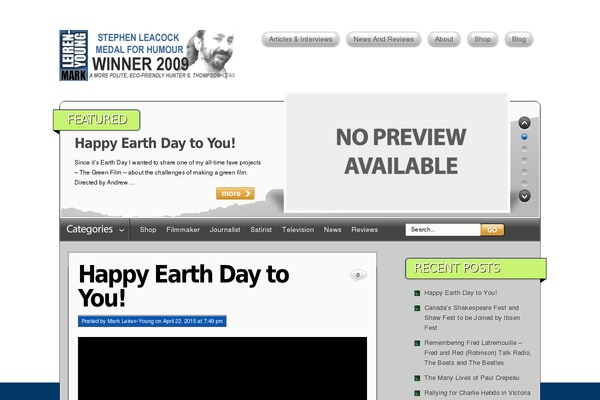Select the Filmmaker category
600x400 pixels.
click(x=183, y=230)
